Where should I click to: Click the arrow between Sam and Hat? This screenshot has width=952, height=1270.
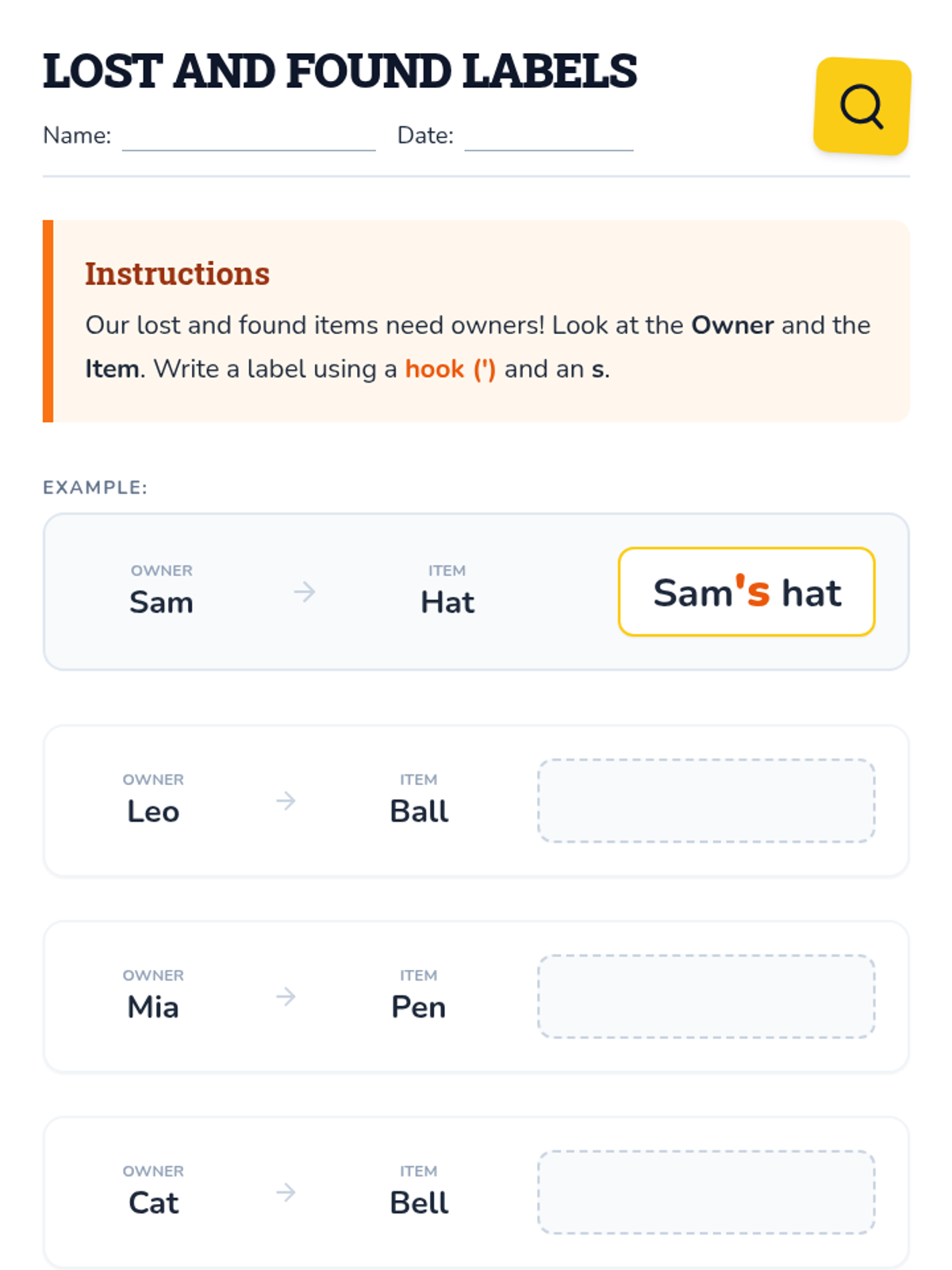click(x=305, y=592)
